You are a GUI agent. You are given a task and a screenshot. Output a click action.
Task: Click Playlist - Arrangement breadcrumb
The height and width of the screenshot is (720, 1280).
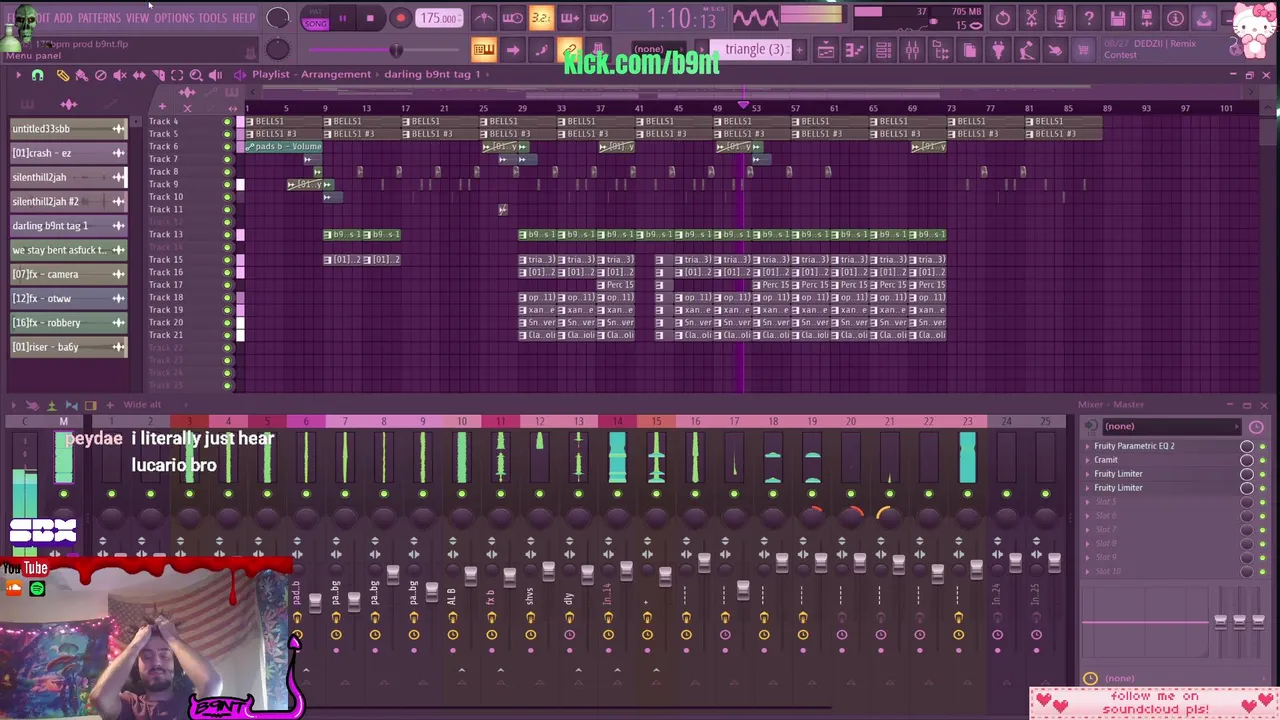tap(311, 74)
